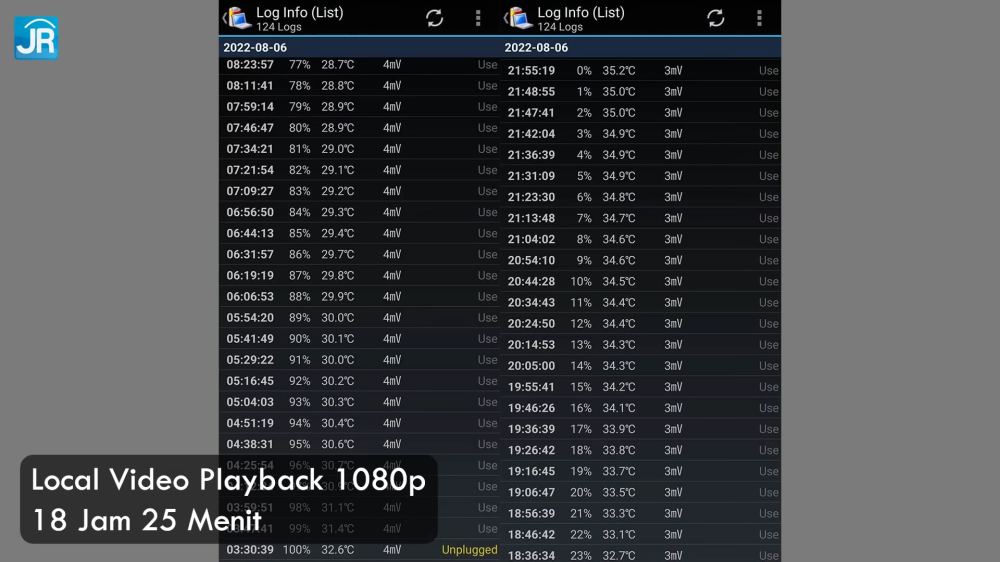Tap the 06:31:57 log row showing 86%
Image resolution: width=1000 pixels, height=562 pixels.
(359, 255)
